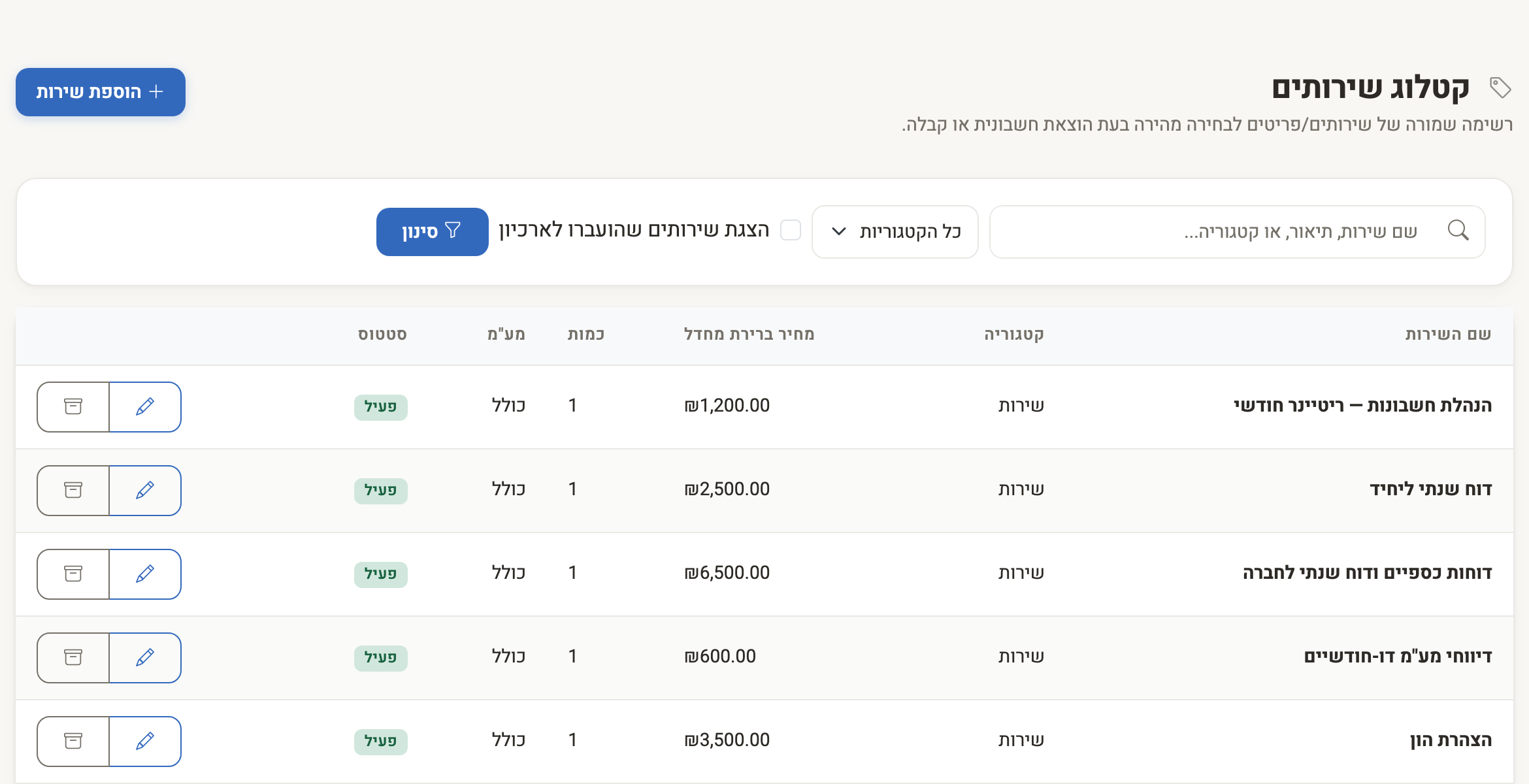Archive the דיווחי מע"מ דו-חודשיים service

(73, 657)
